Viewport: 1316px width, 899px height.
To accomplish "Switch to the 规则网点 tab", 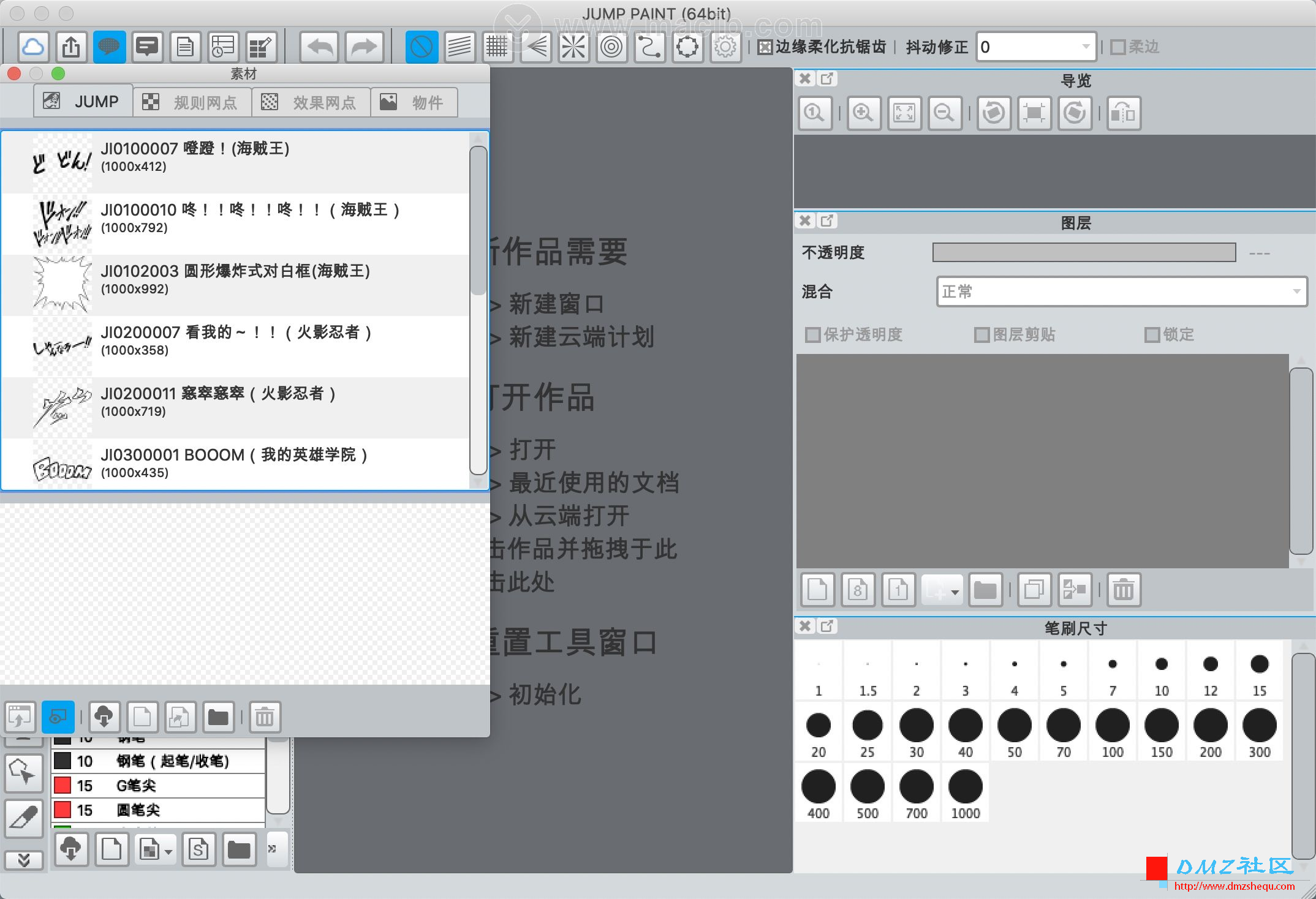I will (x=192, y=102).
